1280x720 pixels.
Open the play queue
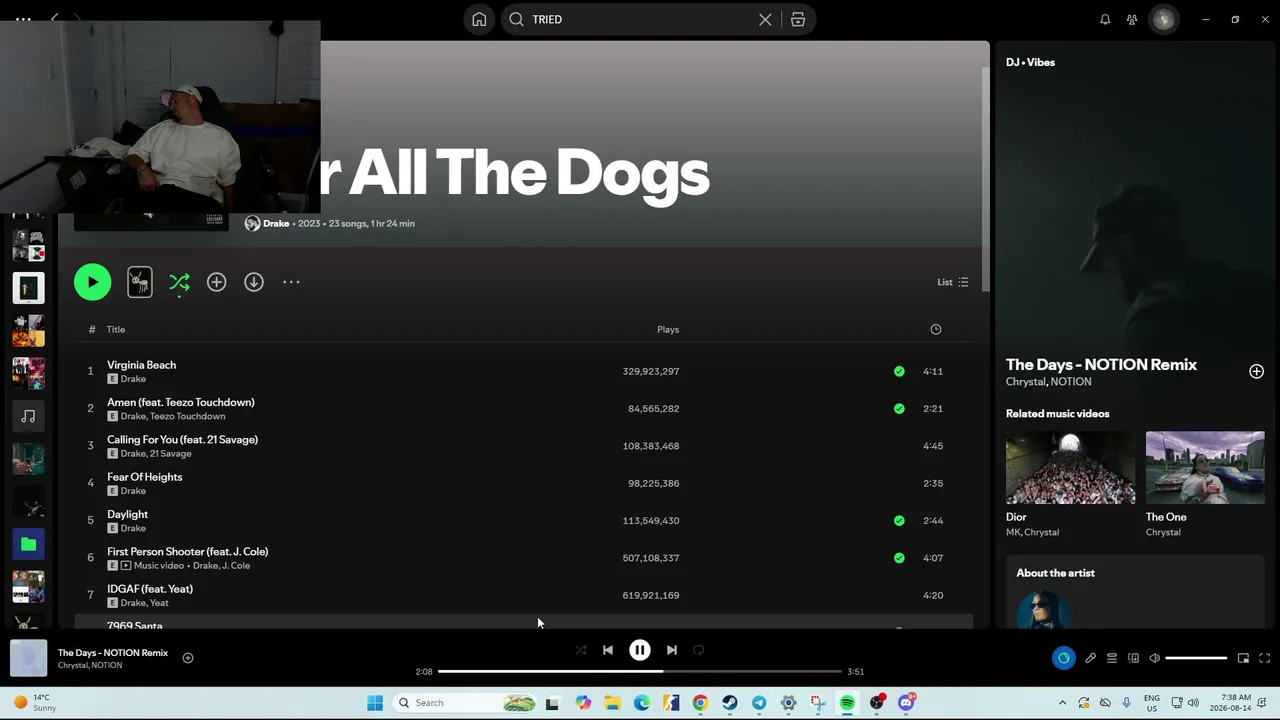coord(1111,658)
